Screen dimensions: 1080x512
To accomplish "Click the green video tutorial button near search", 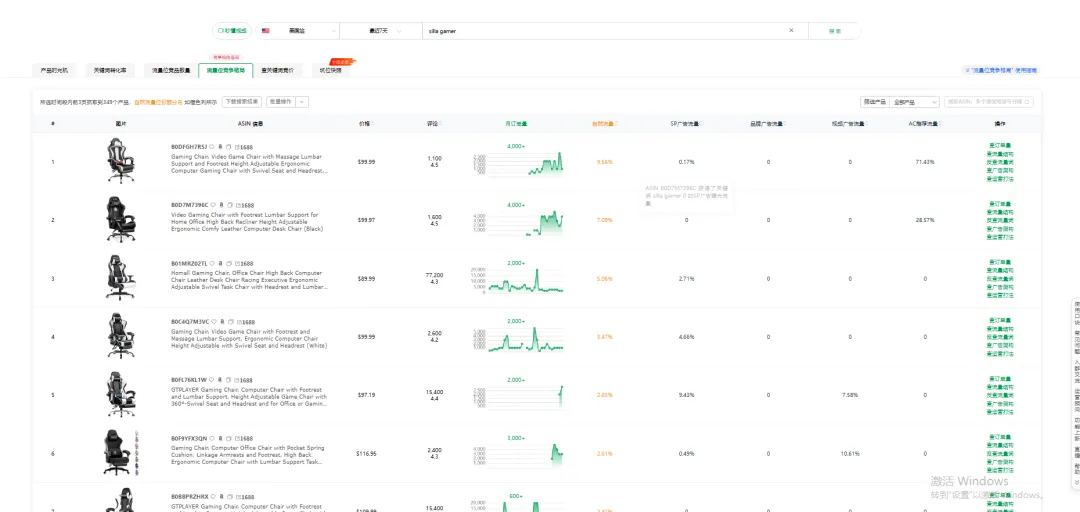I will click(x=232, y=31).
